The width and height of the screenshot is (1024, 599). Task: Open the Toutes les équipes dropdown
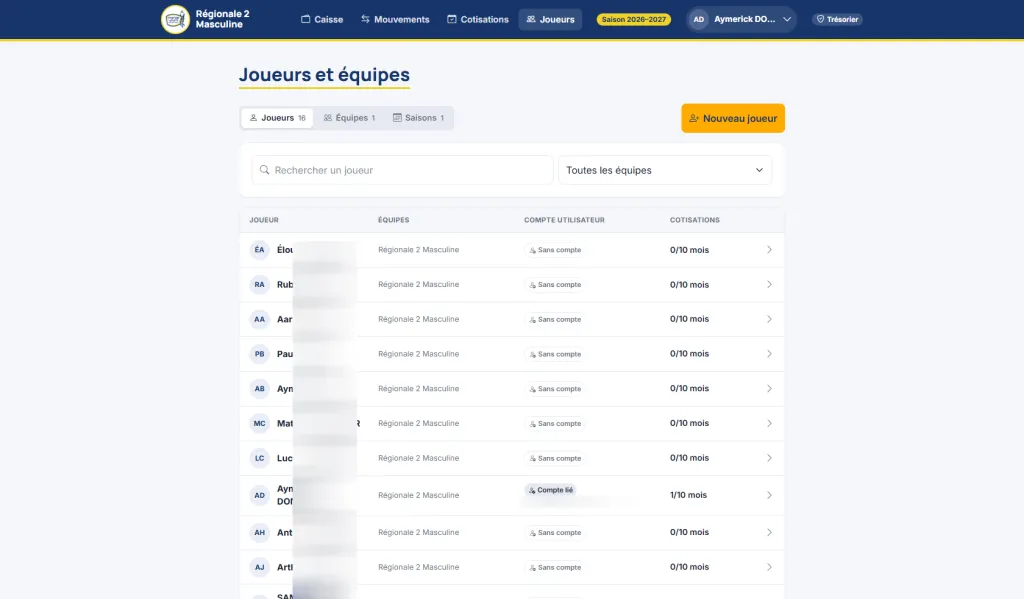click(x=665, y=170)
